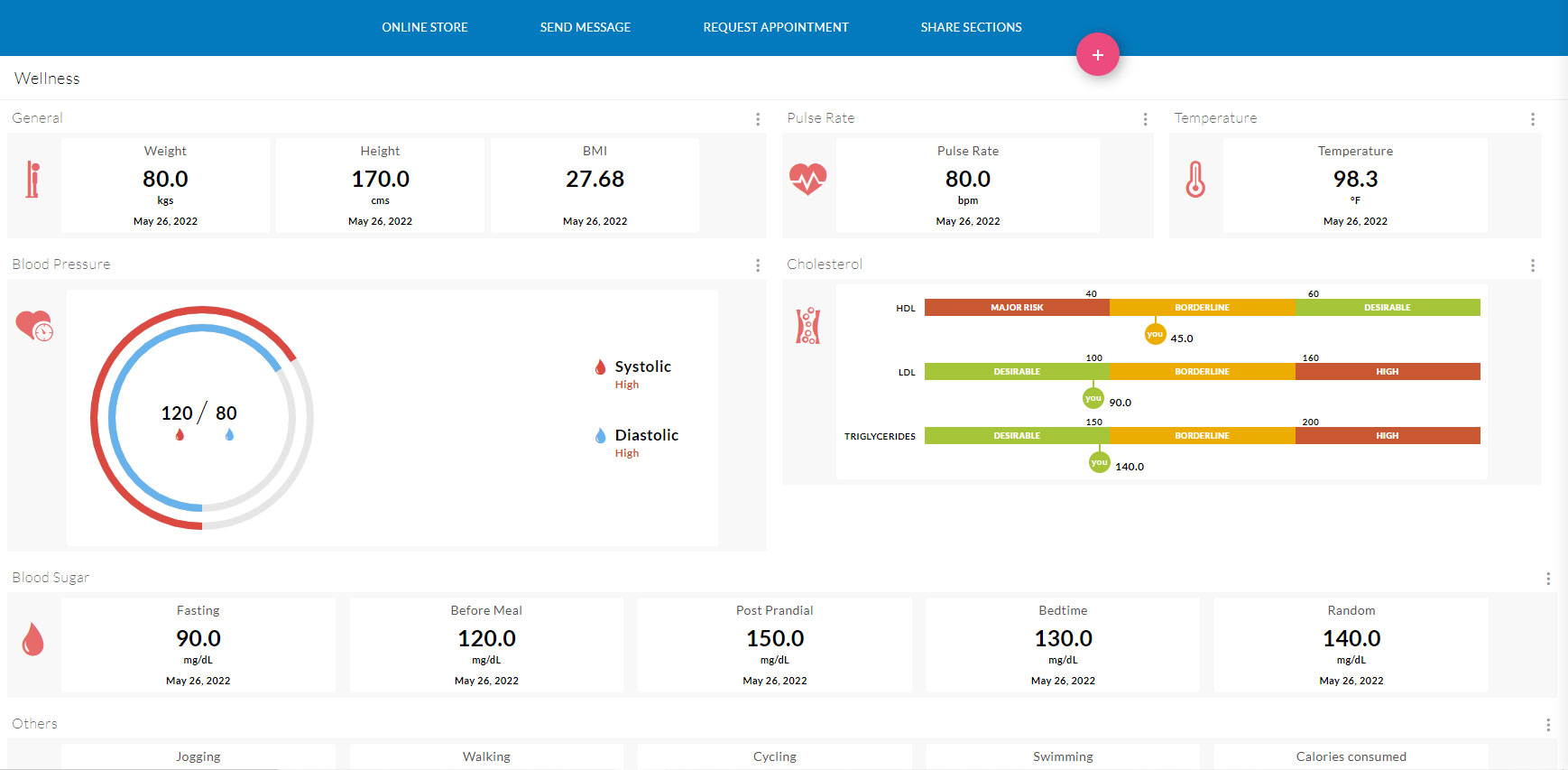Open the Pulse Rate three-dot menu
Screen dimensions: 1568x770
(1145, 119)
